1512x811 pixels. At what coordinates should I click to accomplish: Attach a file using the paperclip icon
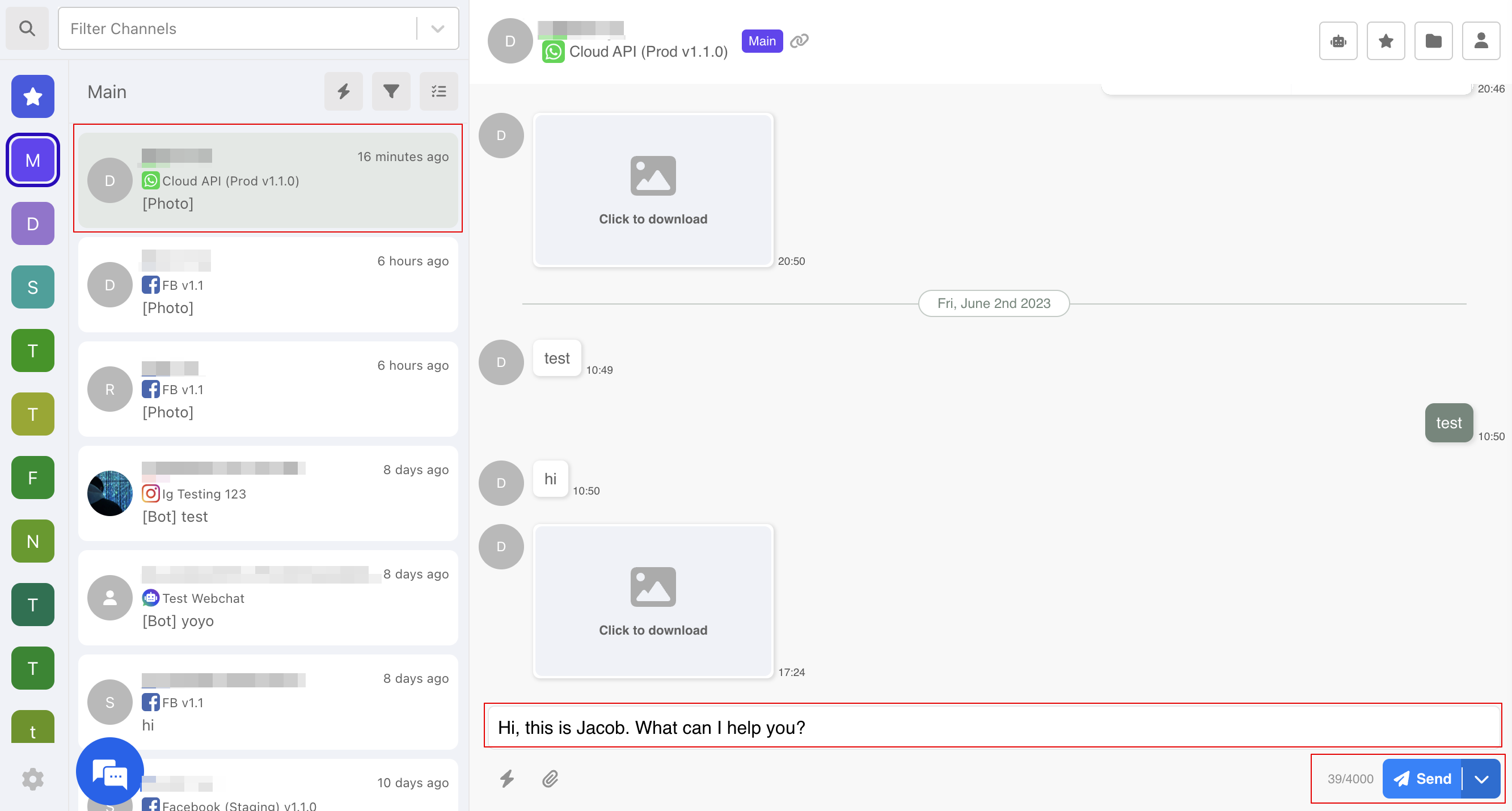[x=550, y=779]
